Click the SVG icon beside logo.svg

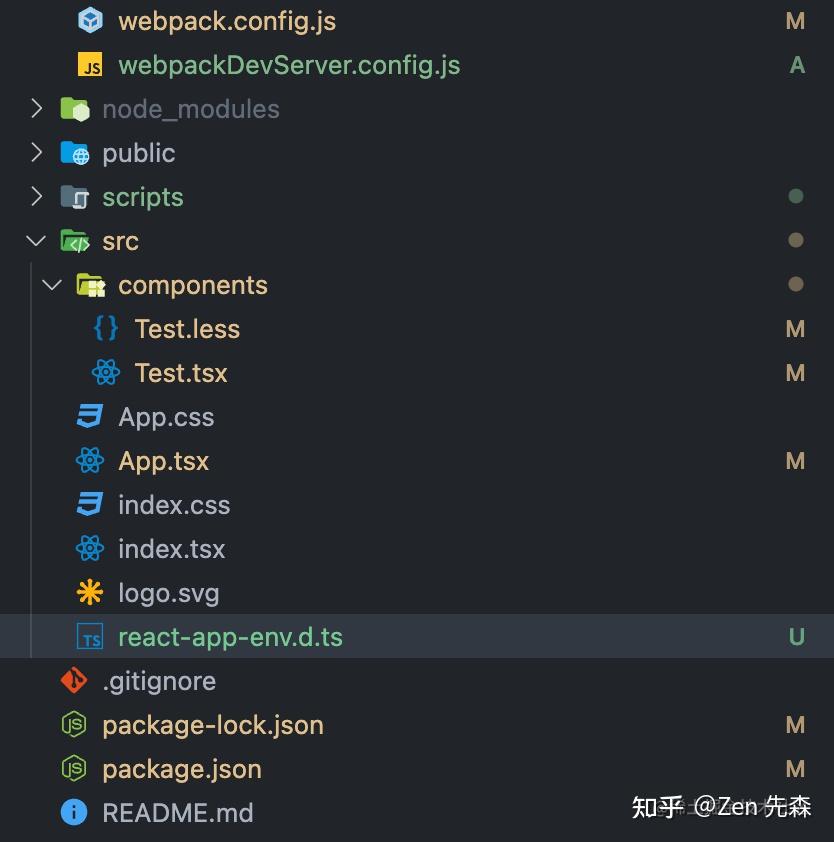90,592
